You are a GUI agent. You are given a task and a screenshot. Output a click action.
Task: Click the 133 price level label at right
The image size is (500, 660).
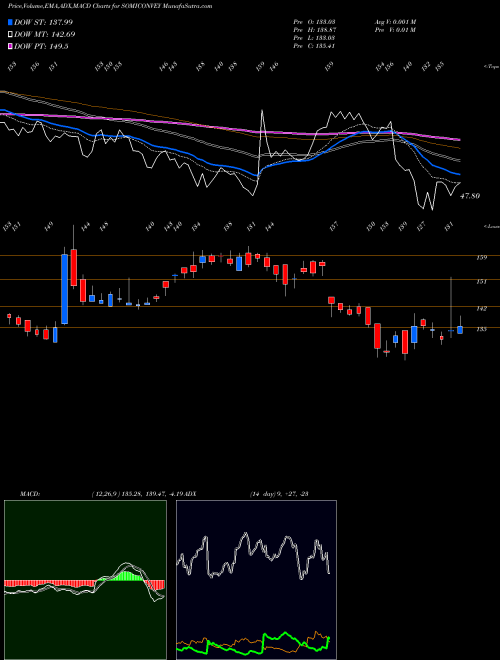coord(481,329)
